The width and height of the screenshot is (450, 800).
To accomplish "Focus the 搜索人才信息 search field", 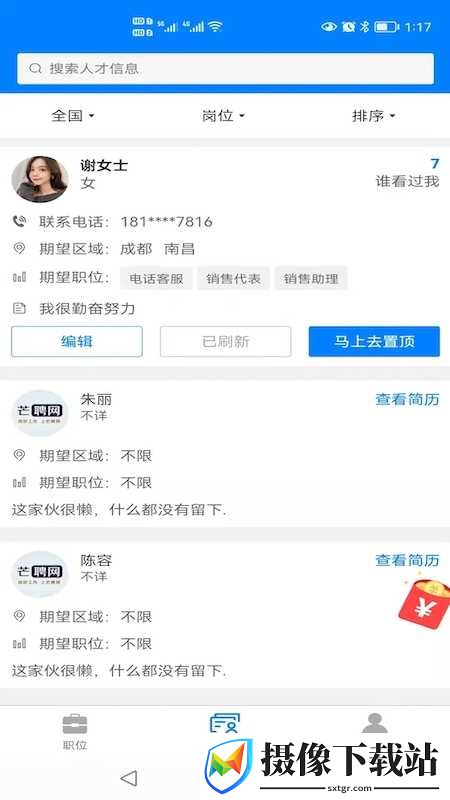I will [226, 68].
